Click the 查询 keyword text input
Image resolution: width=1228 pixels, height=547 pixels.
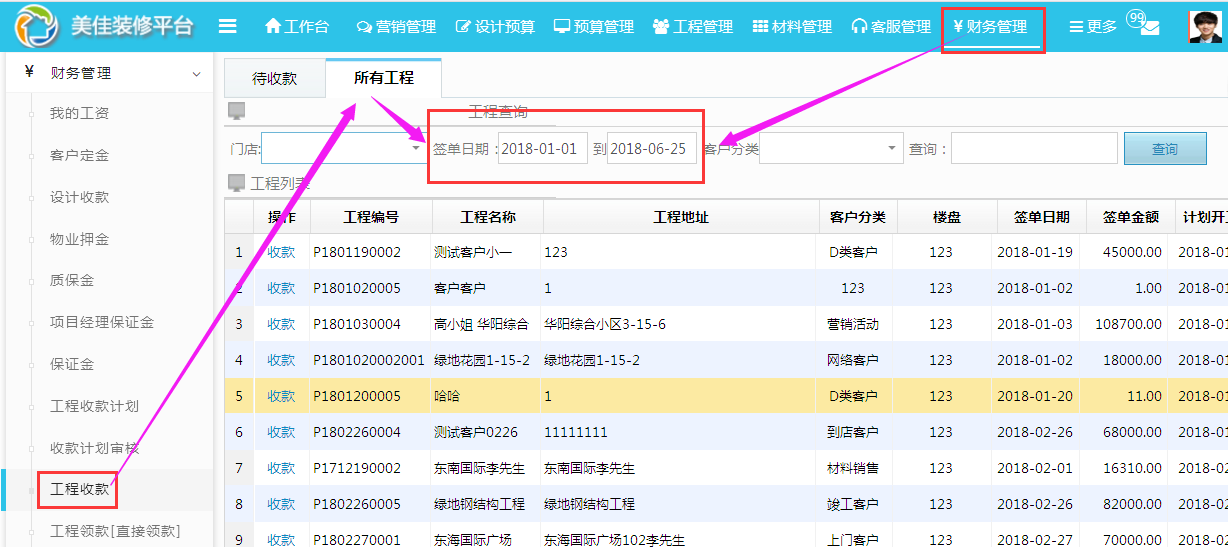[x=1033, y=149]
